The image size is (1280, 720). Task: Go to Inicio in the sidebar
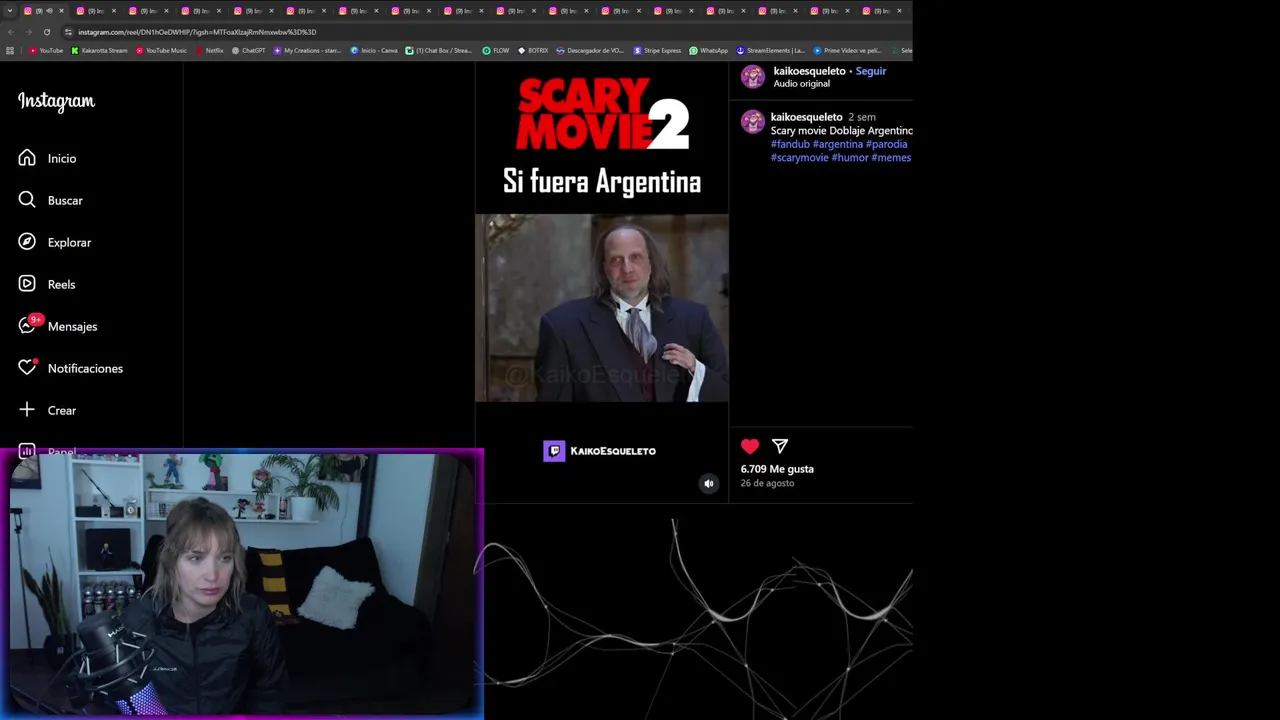pyautogui.click(x=47, y=158)
